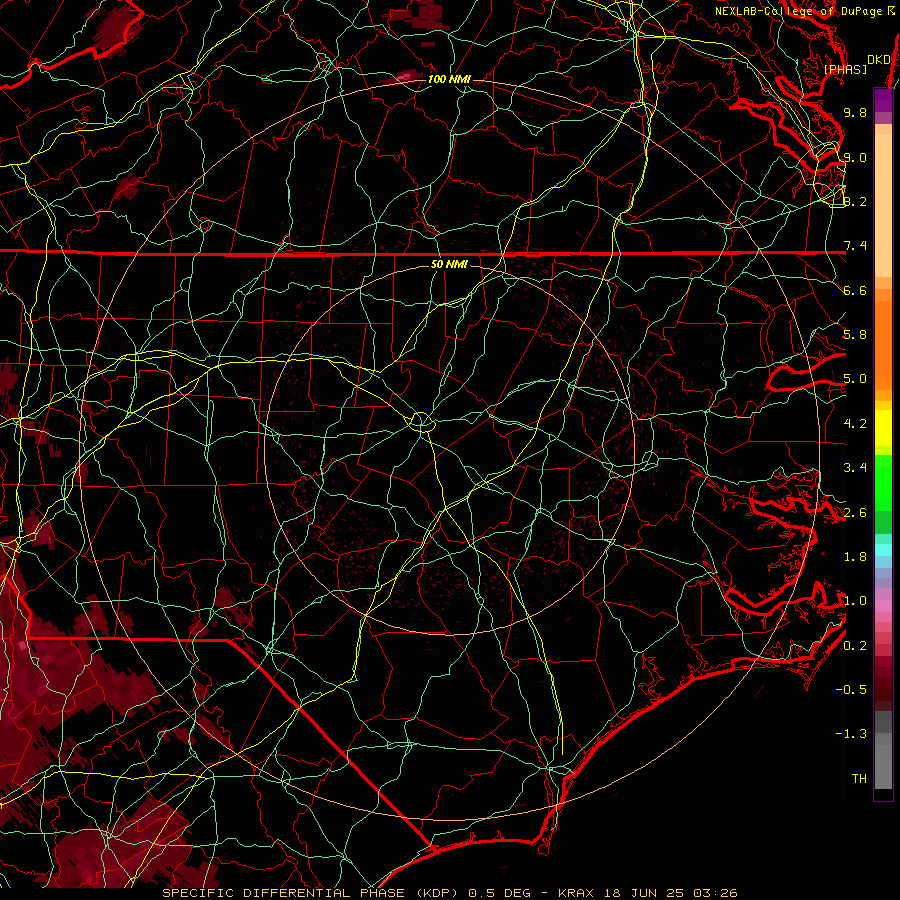Click the 100 NMI range ring label
This screenshot has width=900, height=900.
coord(449,79)
